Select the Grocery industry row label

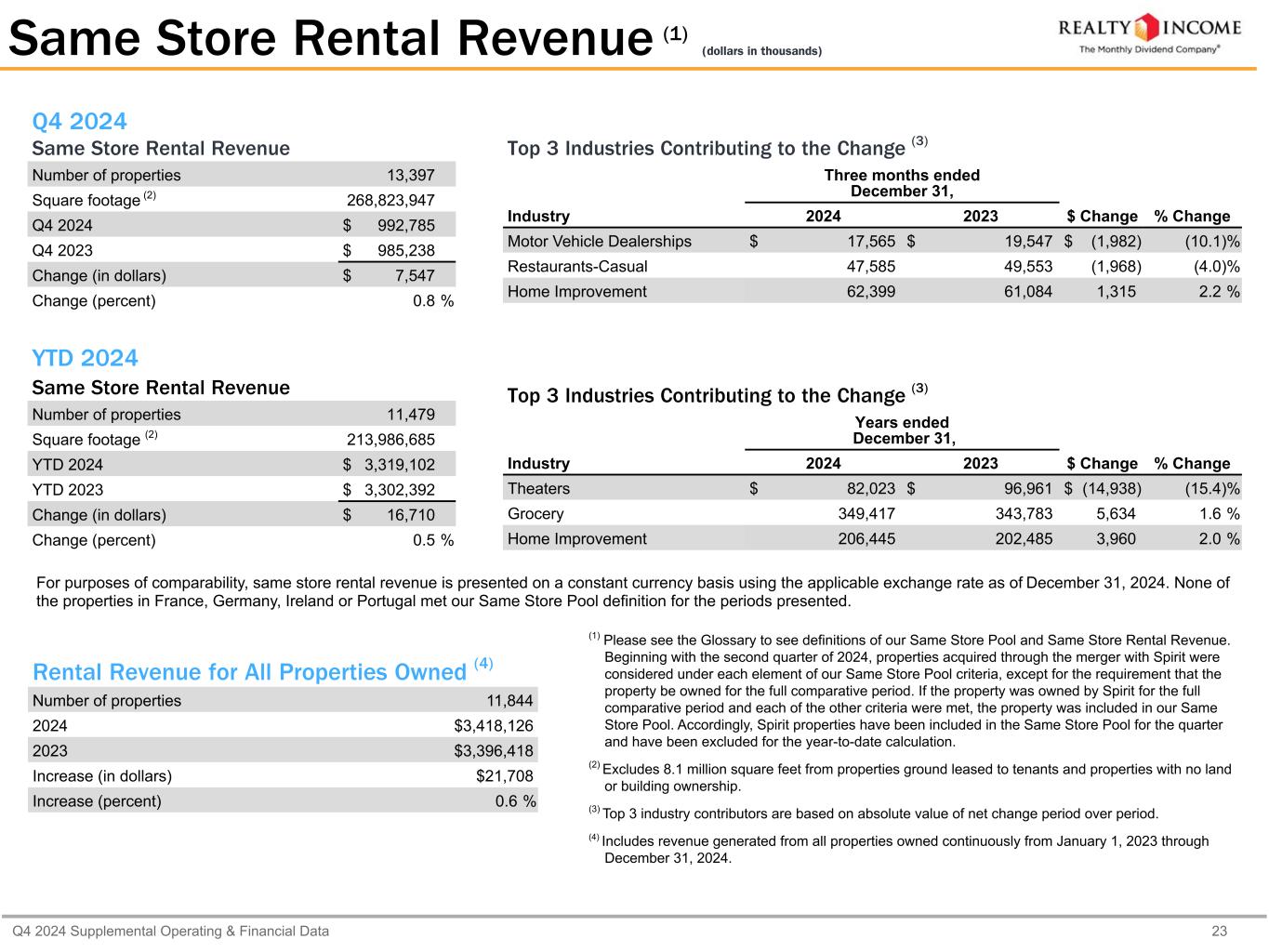point(535,514)
